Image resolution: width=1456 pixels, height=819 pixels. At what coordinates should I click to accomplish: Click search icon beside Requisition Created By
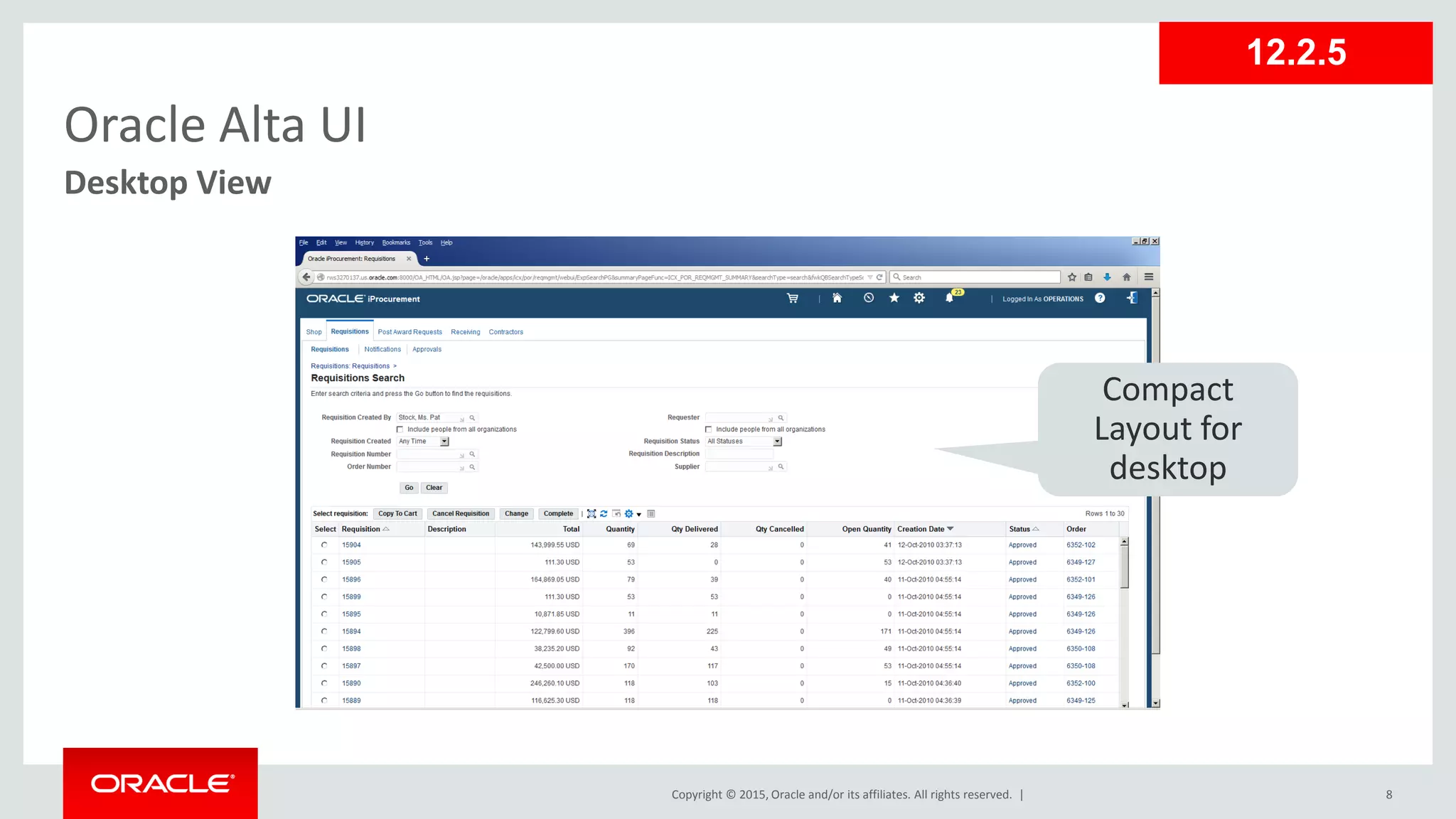472,418
